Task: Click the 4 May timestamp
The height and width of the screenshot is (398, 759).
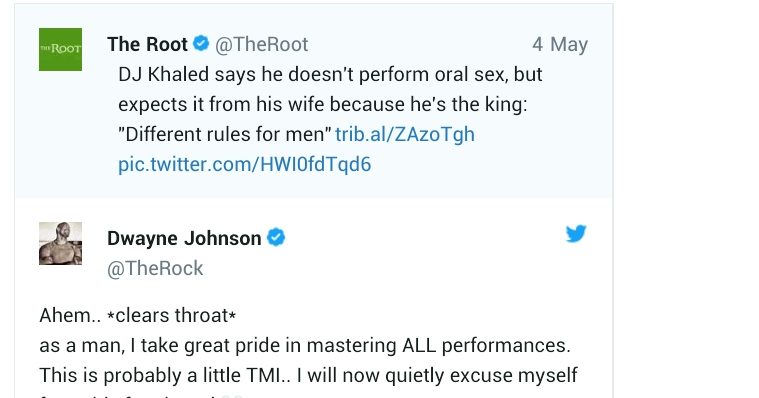Action: pos(560,45)
